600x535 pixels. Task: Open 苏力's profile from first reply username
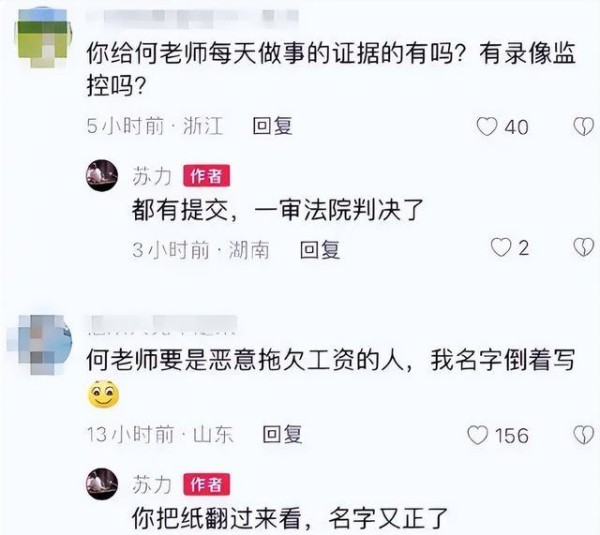coord(152,177)
